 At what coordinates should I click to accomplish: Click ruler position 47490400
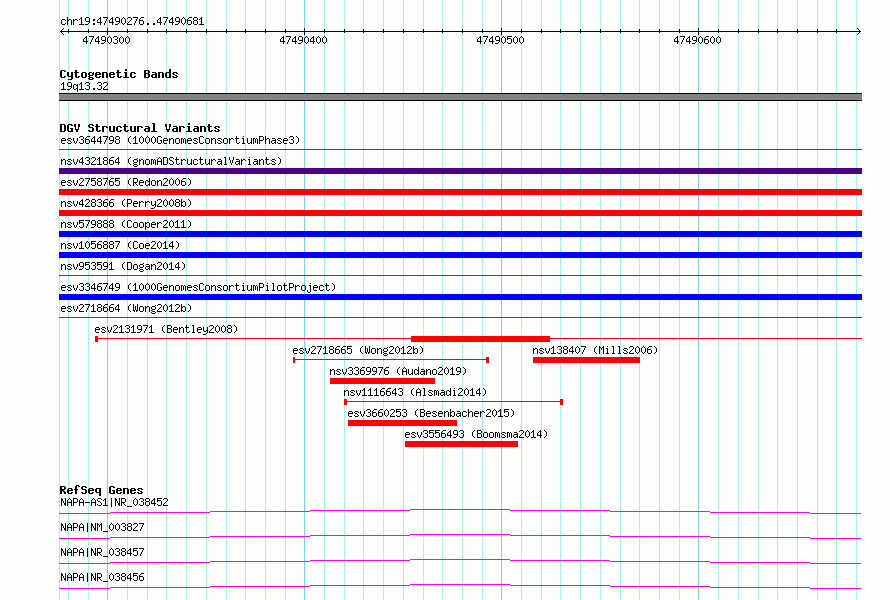pyautogui.click(x=303, y=40)
